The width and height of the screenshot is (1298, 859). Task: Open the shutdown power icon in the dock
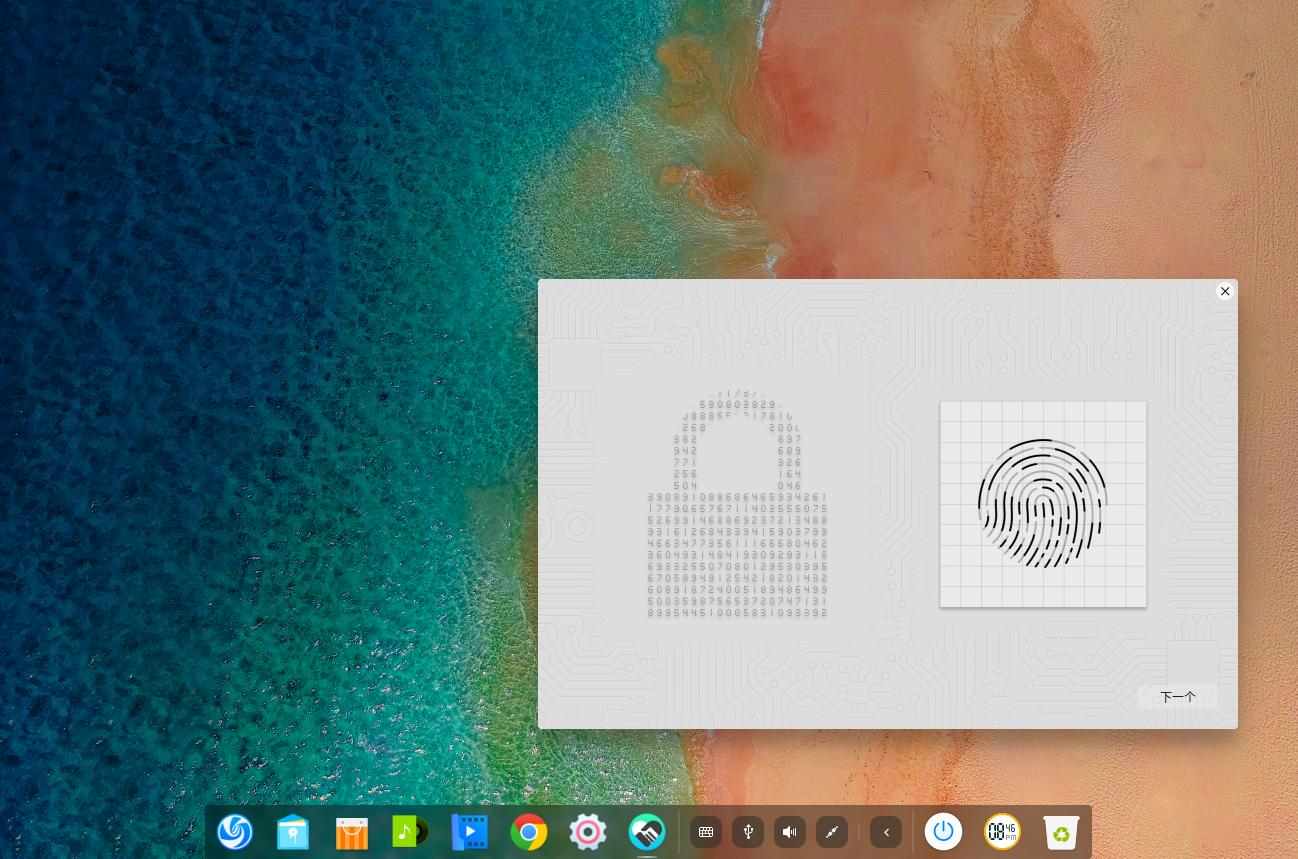pyautogui.click(x=943, y=832)
